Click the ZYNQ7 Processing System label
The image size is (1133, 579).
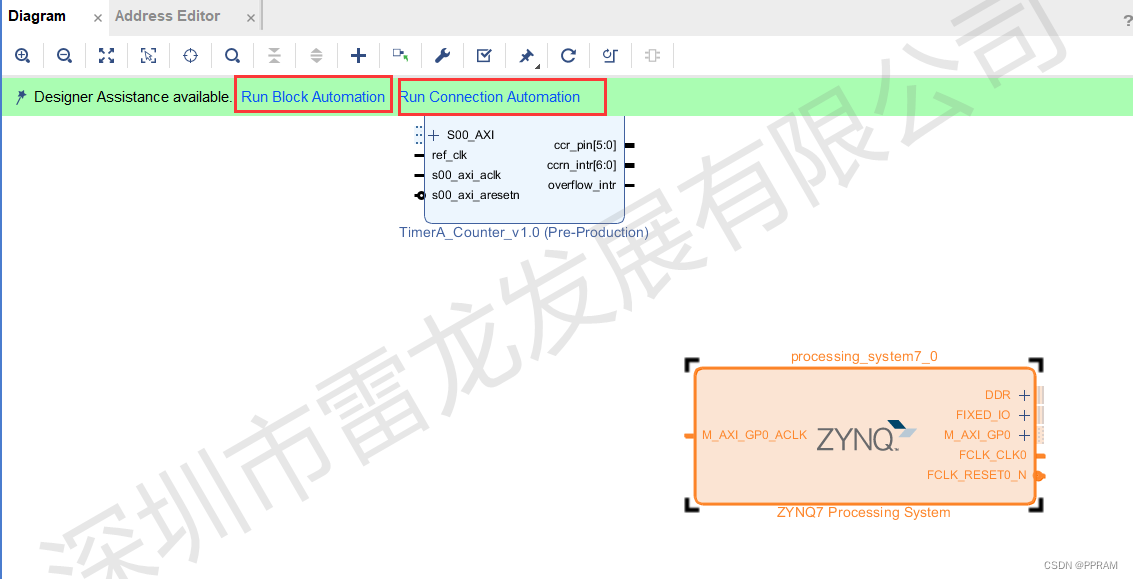tap(863, 512)
